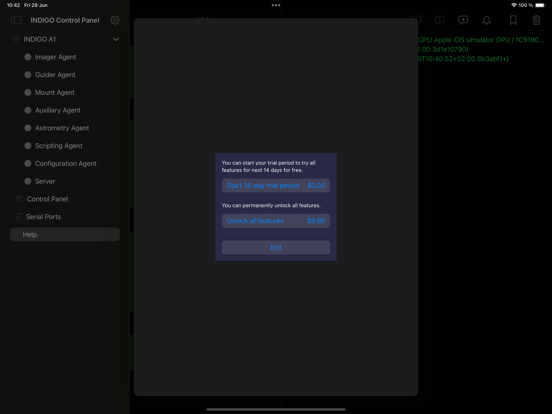Image resolution: width=552 pixels, height=414 pixels.
Task: Tap the three-dot multitasking indicator at top
Action: pos(276,5)
